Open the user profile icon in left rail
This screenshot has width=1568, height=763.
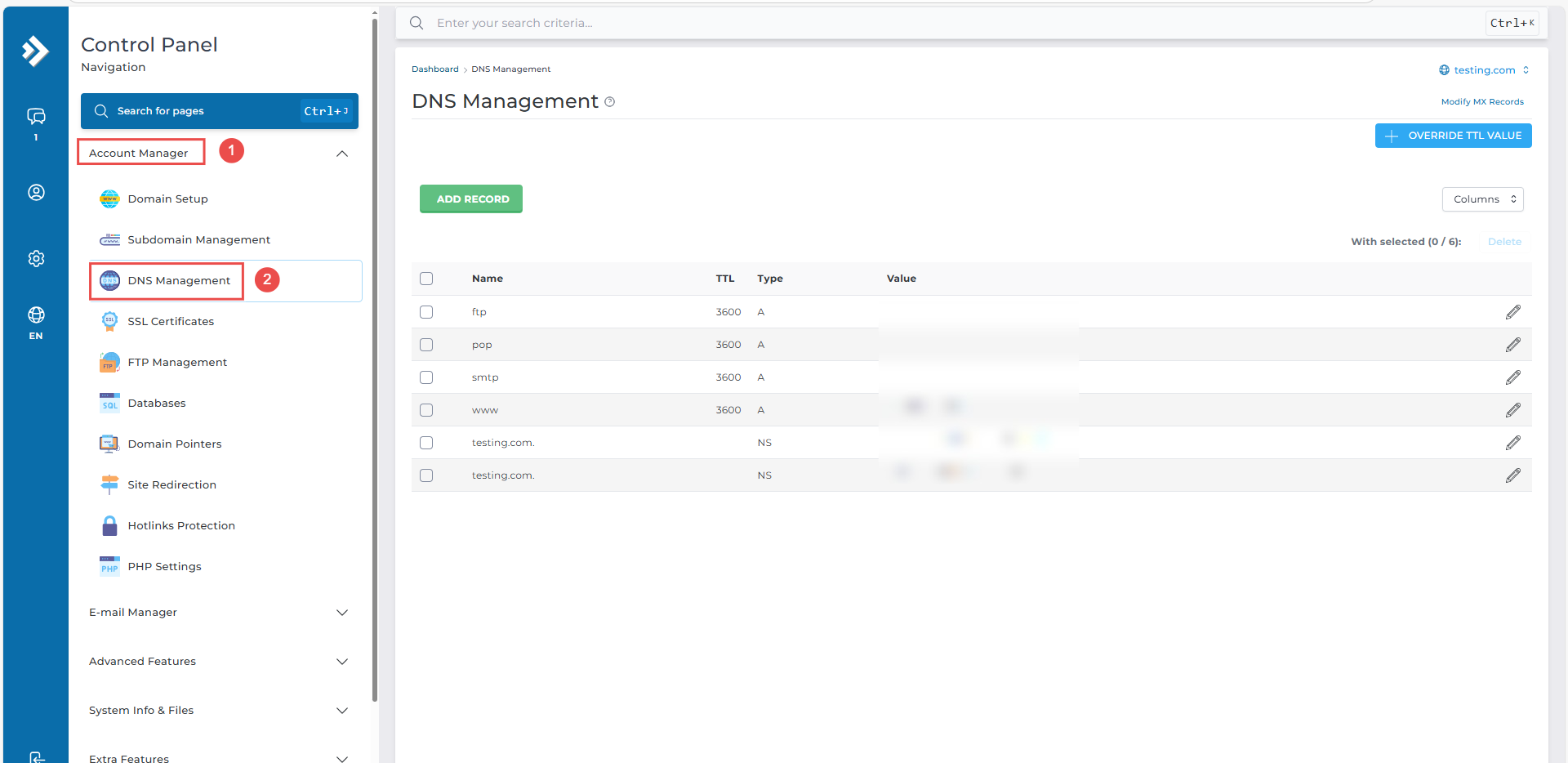point(36,193)
